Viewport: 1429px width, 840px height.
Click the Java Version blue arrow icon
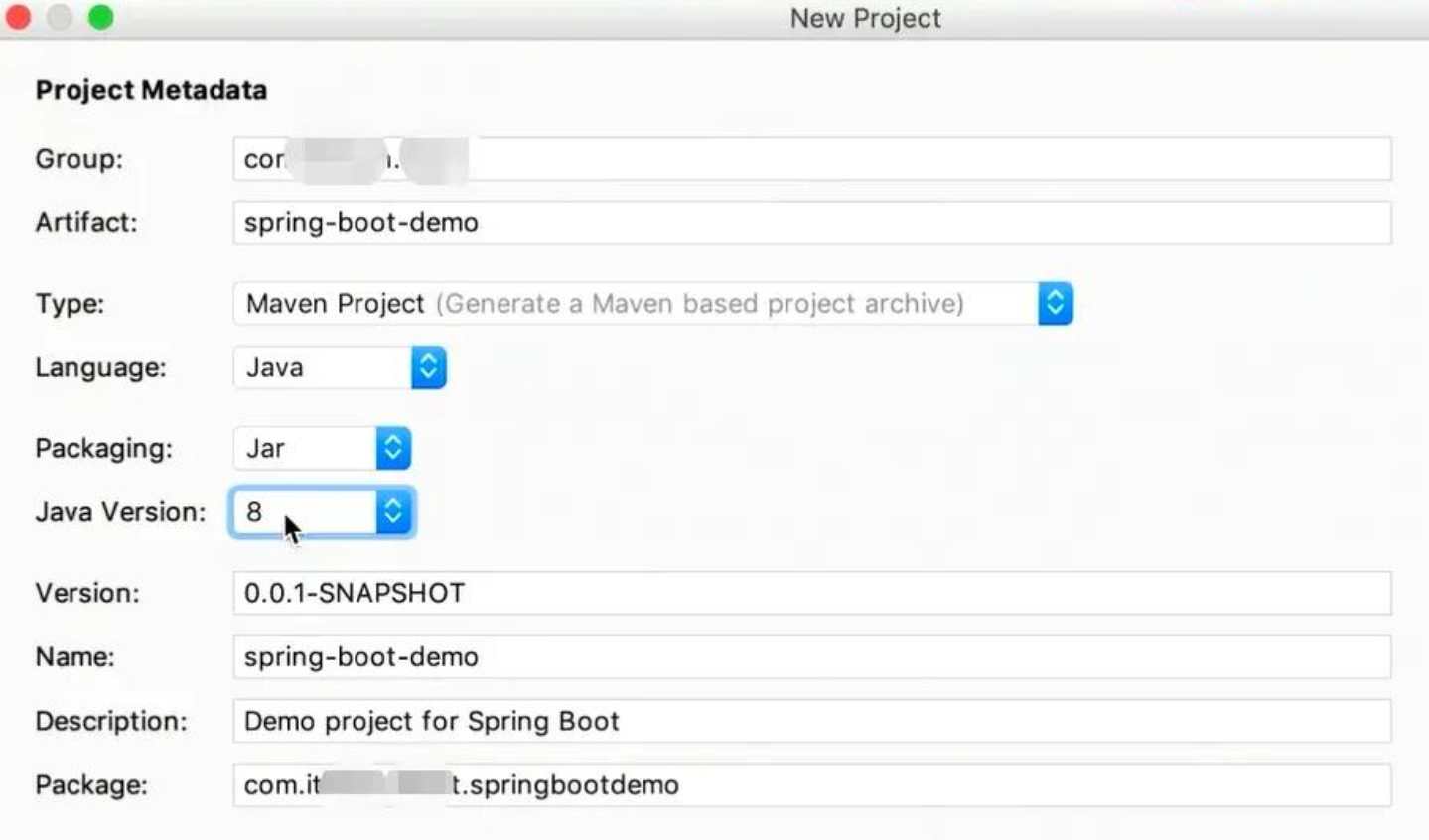(x=393, y=512)
